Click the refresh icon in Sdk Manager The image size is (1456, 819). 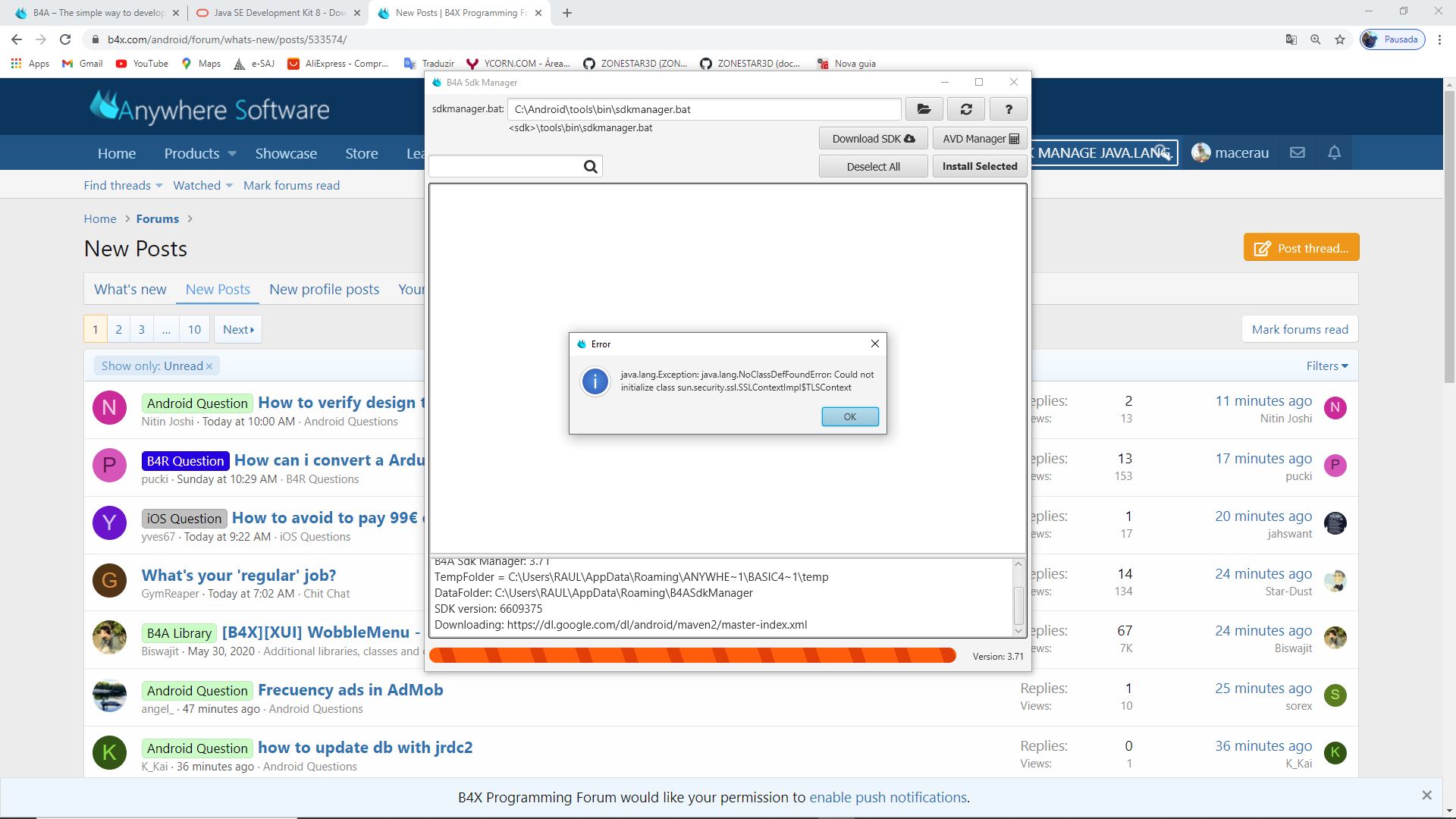(x=966, y=109)
